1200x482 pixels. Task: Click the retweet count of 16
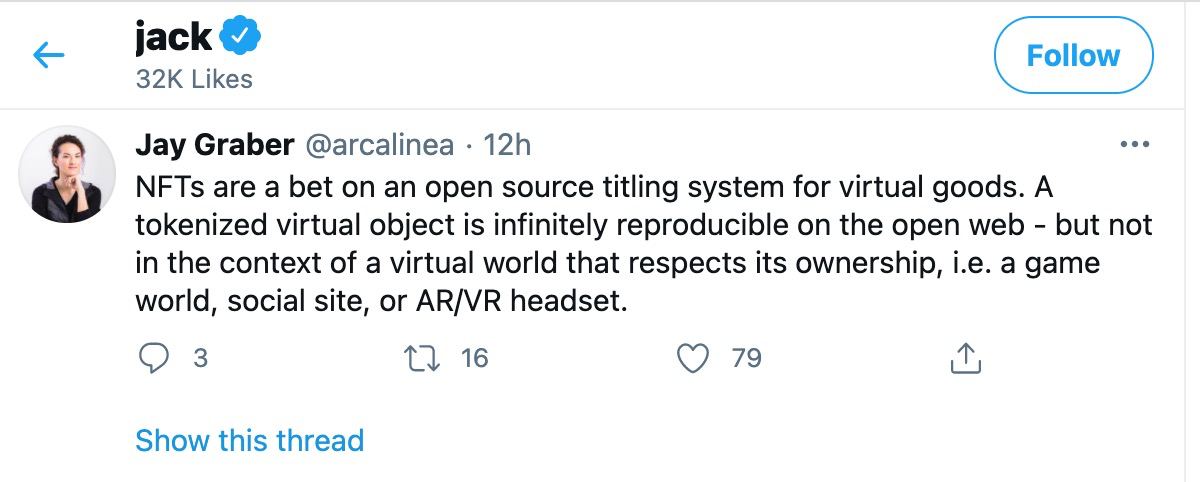pyautogui.click(x=474, y=357)
